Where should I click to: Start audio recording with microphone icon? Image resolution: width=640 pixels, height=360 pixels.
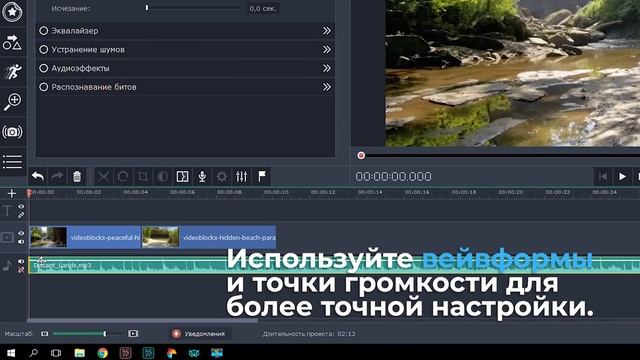coord(202,176)
